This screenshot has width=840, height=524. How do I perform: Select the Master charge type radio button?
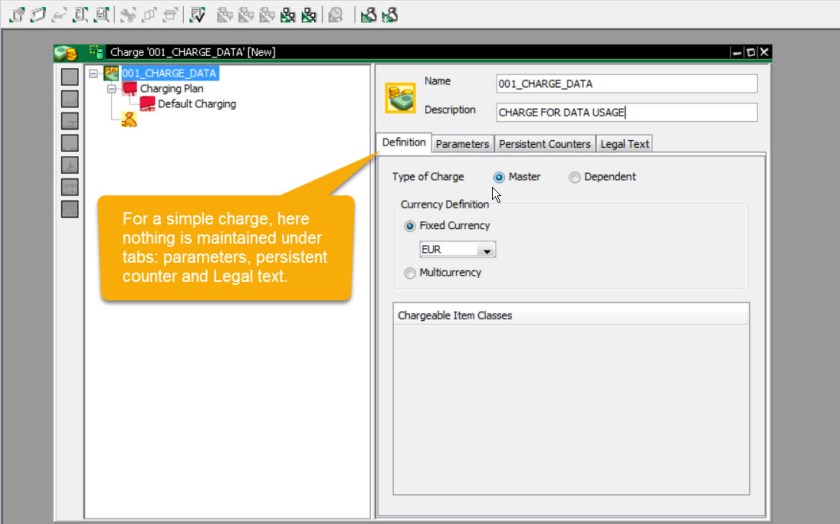[499, 177]
